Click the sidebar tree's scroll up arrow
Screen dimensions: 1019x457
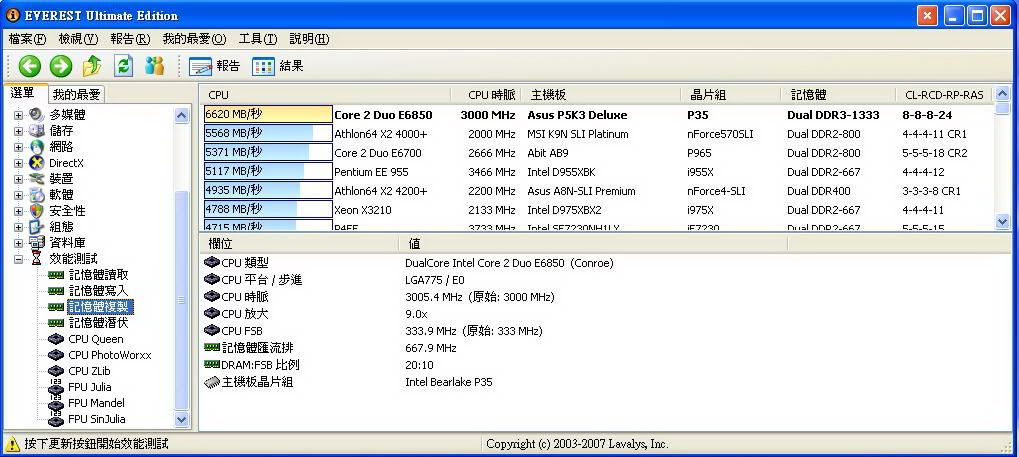tap(182, 116)
